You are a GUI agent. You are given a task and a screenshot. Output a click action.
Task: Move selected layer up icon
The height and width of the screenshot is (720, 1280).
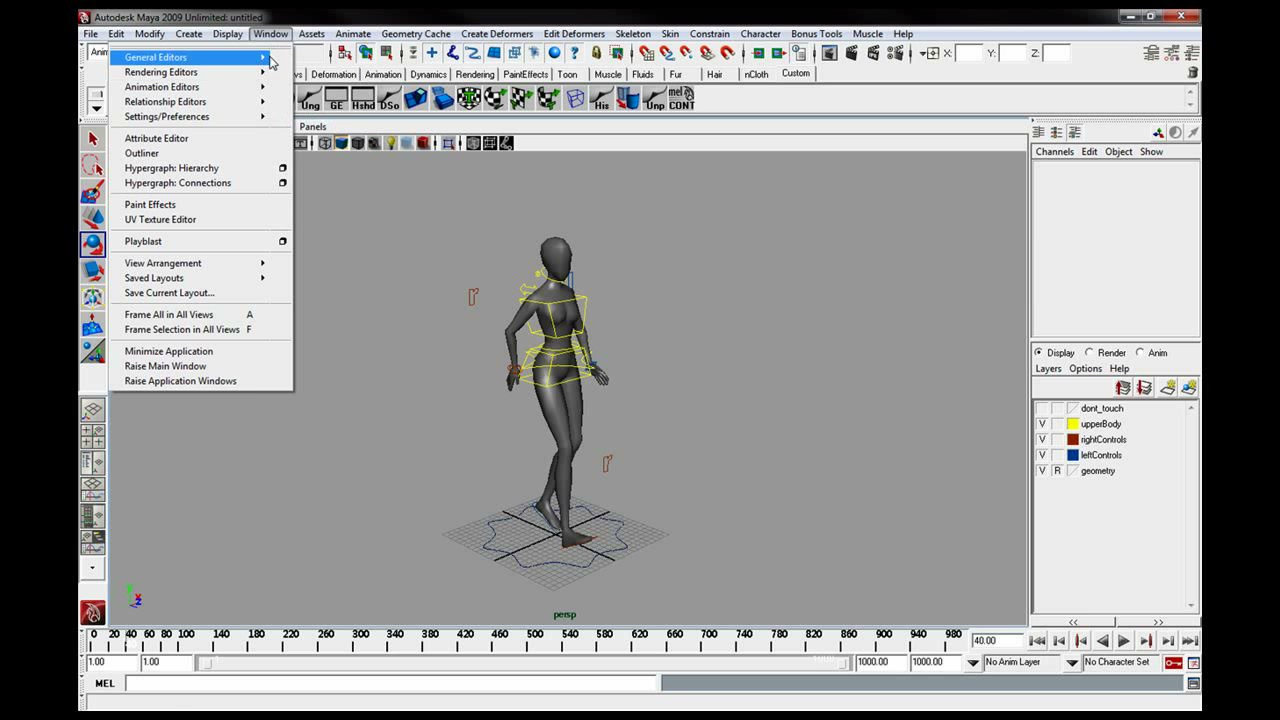click(1123, 388)
